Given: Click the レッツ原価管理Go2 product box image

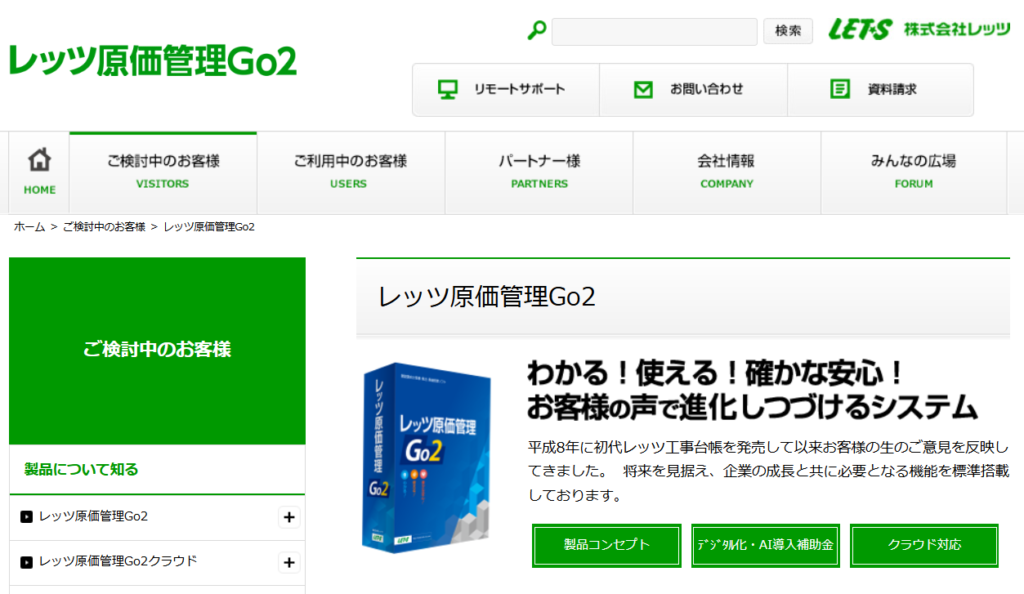Looking at the screenshot, I should coord(426,458).
